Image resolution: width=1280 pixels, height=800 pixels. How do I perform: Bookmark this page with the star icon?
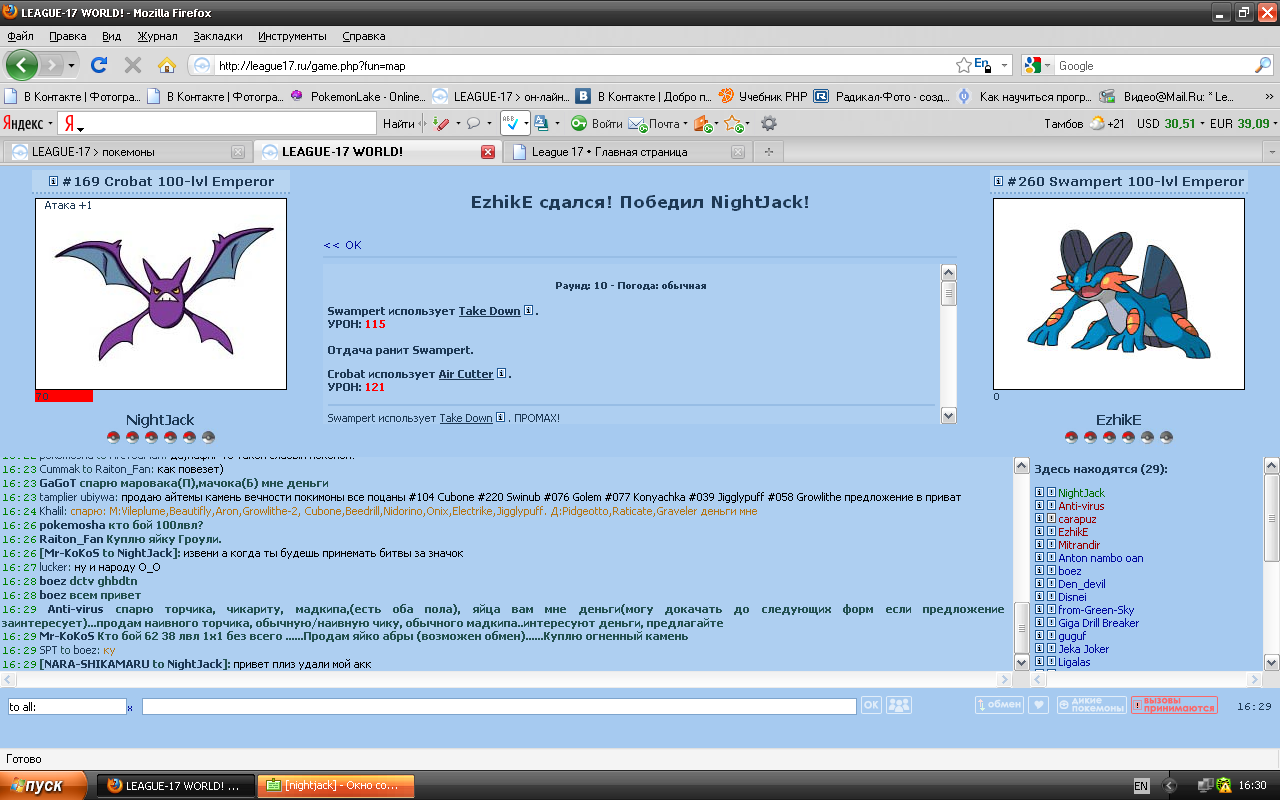click(x=963, y=65)
